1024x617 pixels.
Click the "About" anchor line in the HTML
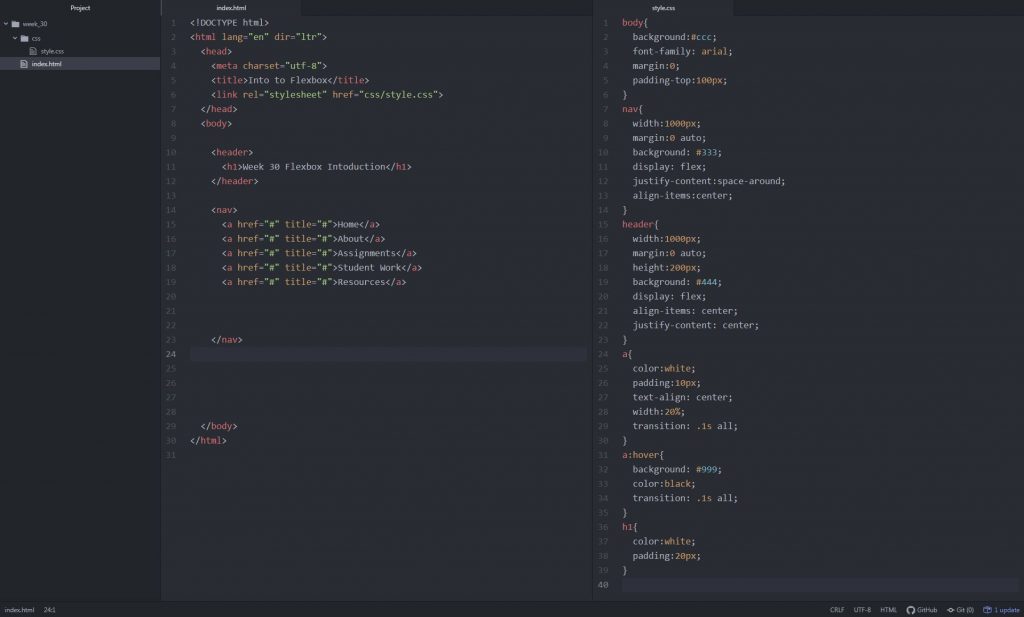pyautogui.click(x=303, y=239)
